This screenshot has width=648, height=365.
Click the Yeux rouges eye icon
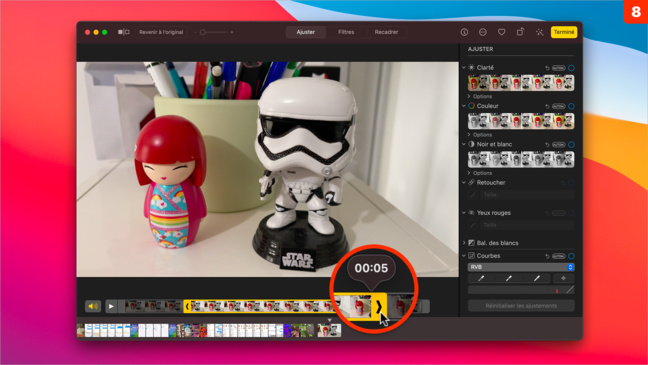pyautogui.click(x=472, y=212)
